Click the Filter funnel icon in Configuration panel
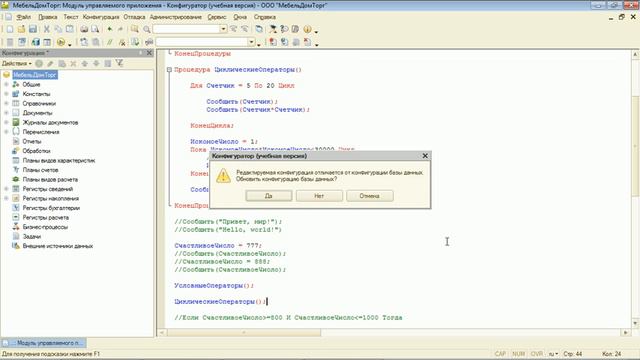 click(x=119, y=64)
